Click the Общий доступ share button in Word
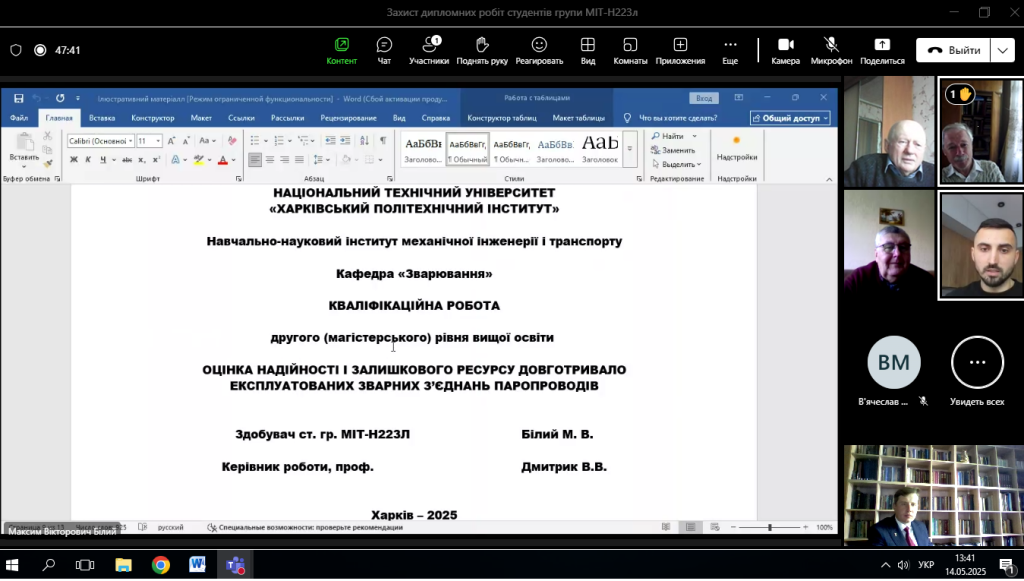The width and height of the screenshot is (1024, 581). pyautogui.click(x=790, y=118)
